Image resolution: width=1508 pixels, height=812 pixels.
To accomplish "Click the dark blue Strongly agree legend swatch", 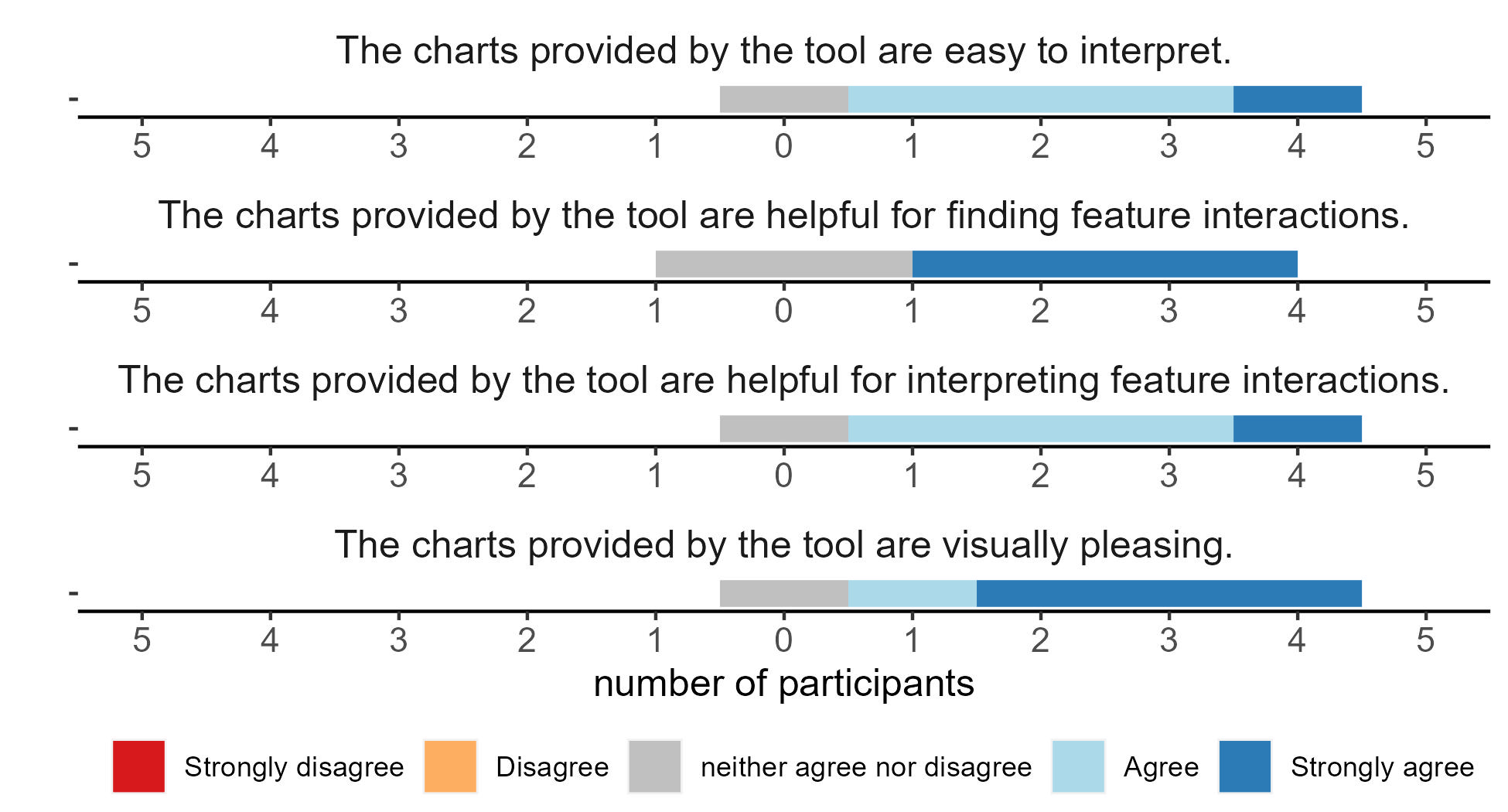I will point(1245,766).
